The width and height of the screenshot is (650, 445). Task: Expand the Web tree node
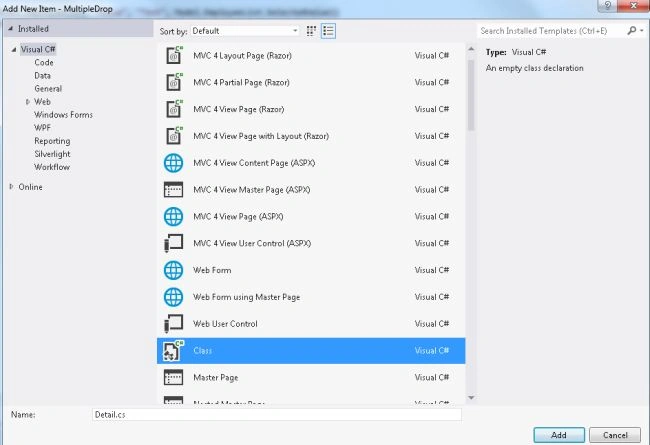point(27,102)
